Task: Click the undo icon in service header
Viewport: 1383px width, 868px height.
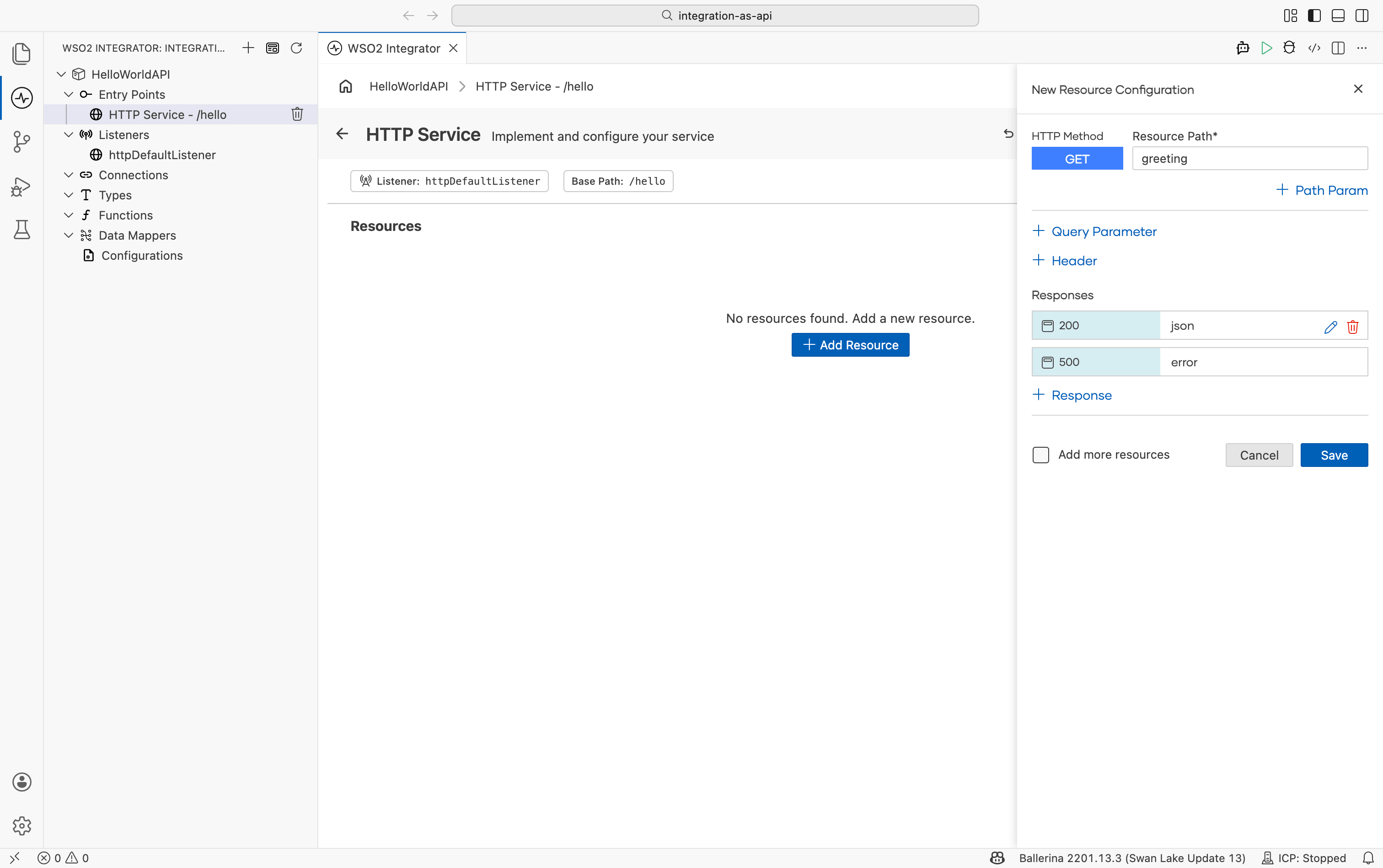Action: 1008,134
